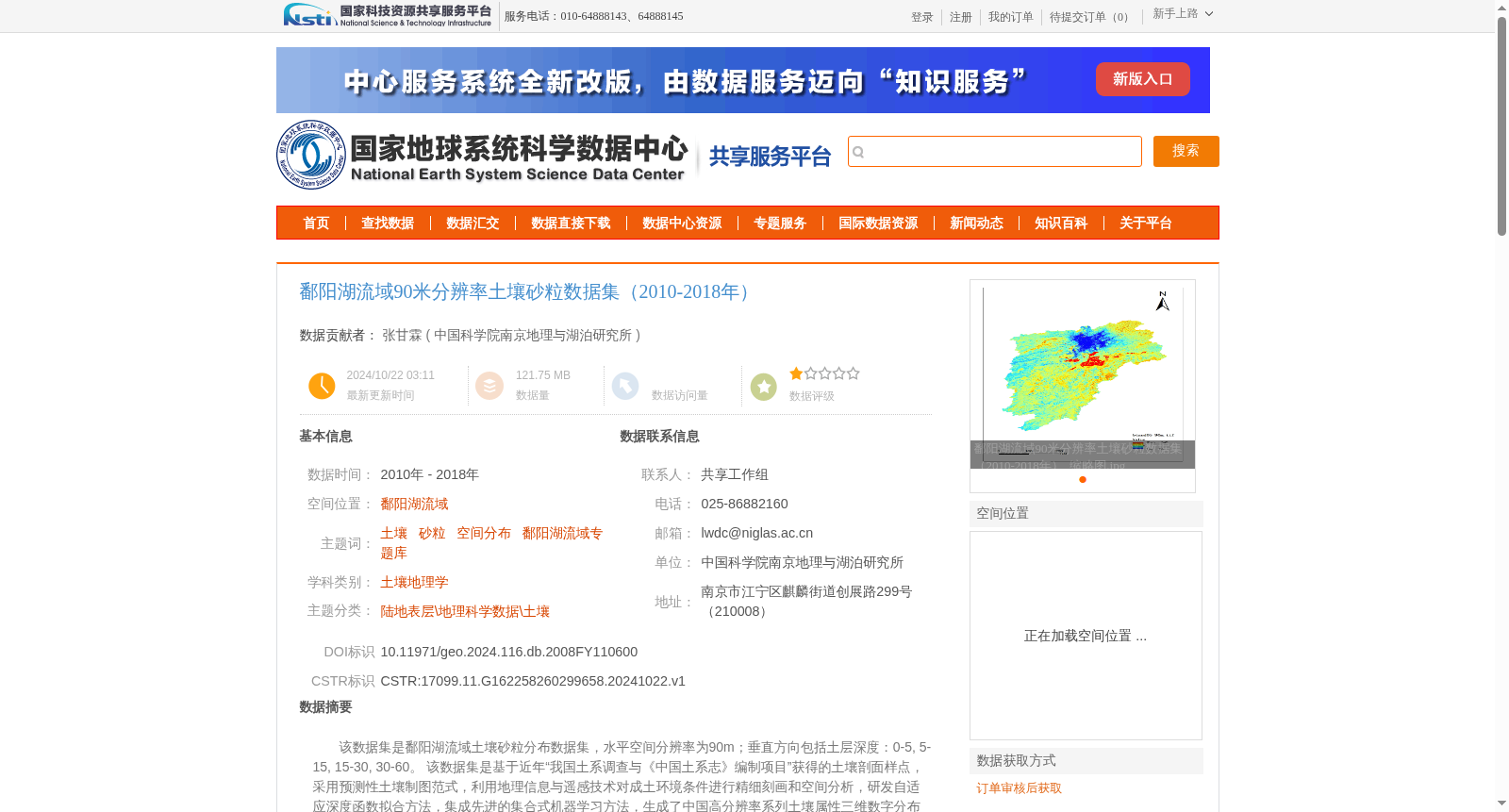Click the scrollbar up arrow
The width and height of the screenshot is (1509, 812).
pos(1501,8)
